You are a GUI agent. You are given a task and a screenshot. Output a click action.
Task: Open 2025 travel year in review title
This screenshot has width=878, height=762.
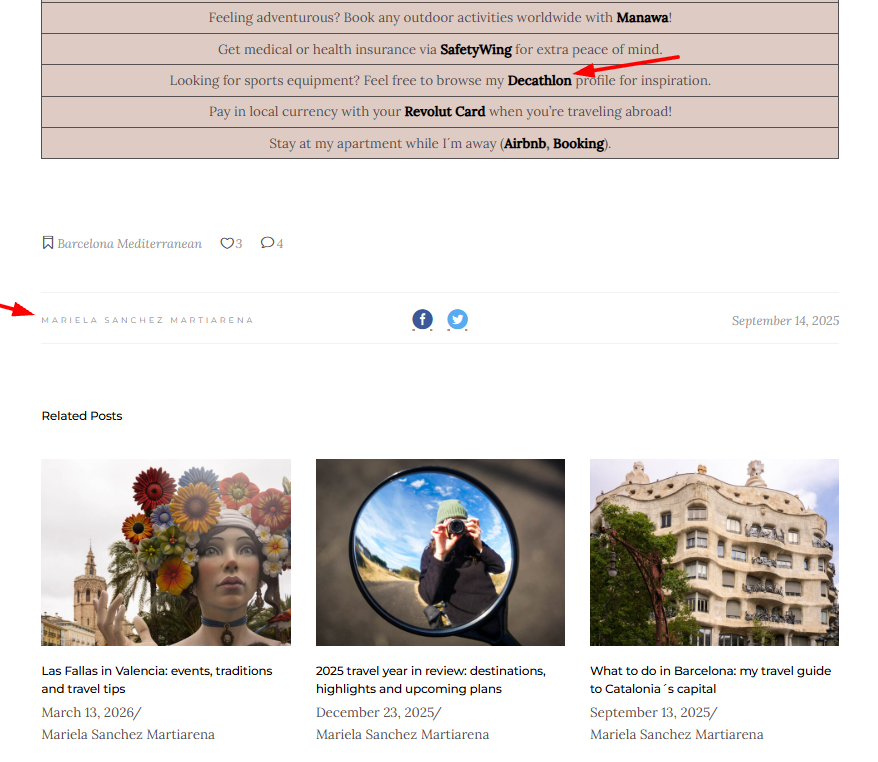[431, 680]
